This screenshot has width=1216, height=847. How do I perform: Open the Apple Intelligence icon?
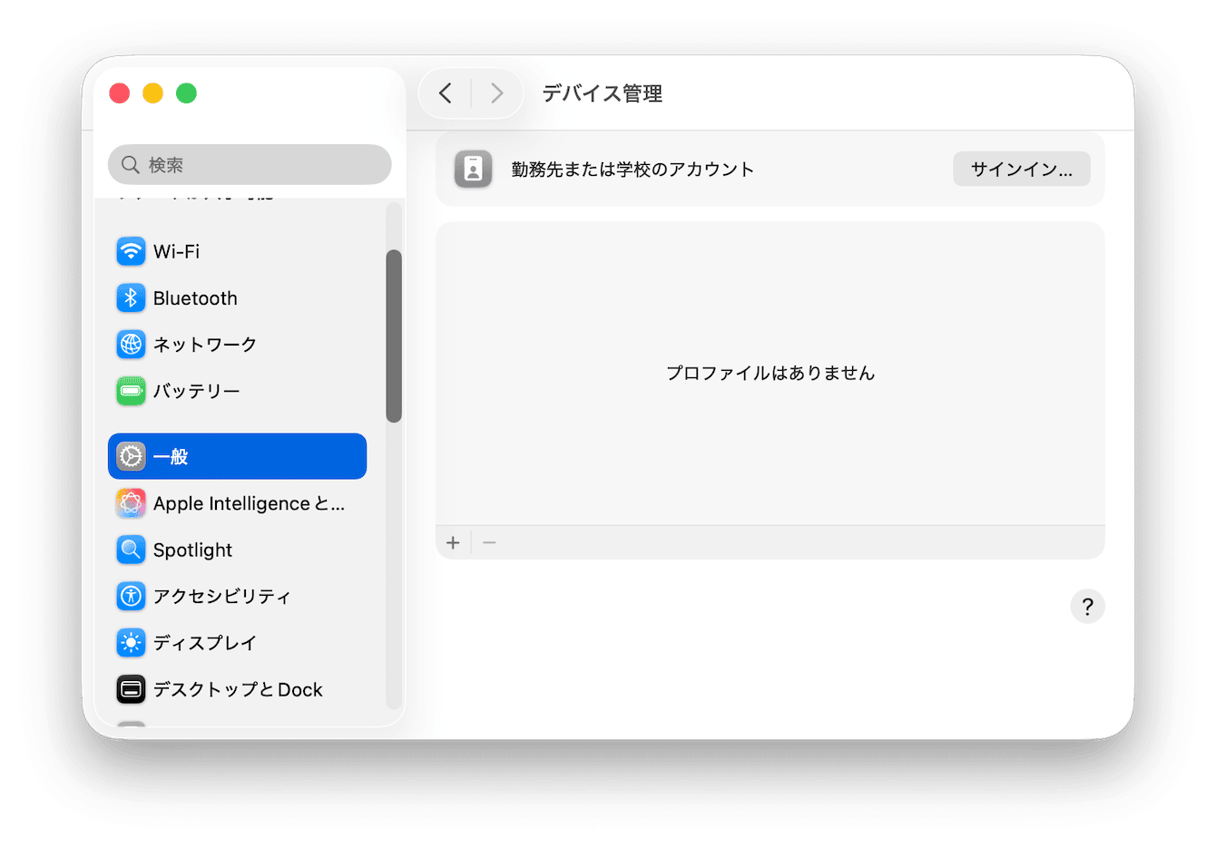(x=131, y=503)
